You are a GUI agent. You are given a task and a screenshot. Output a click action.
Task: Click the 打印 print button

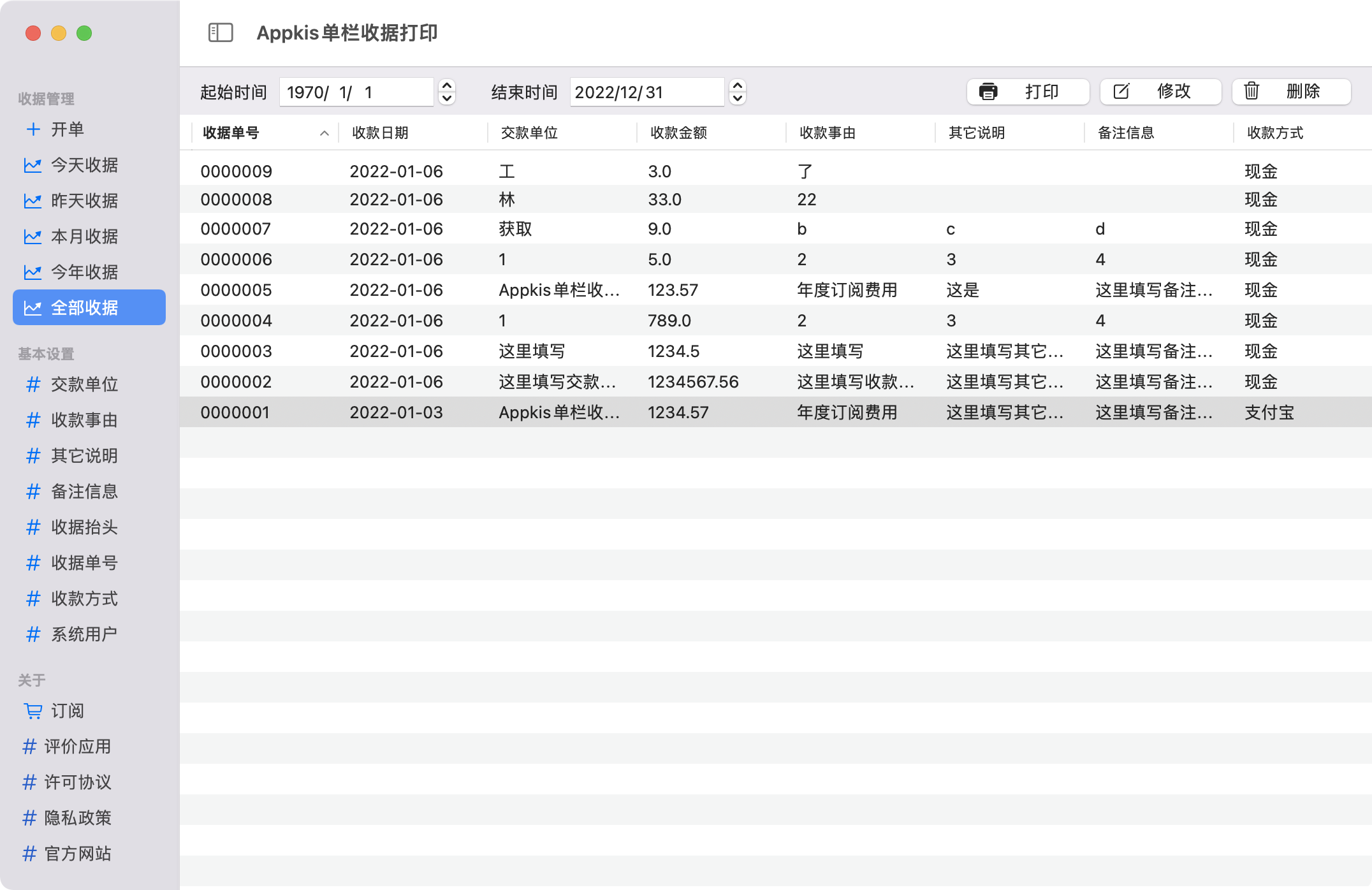1028,92
